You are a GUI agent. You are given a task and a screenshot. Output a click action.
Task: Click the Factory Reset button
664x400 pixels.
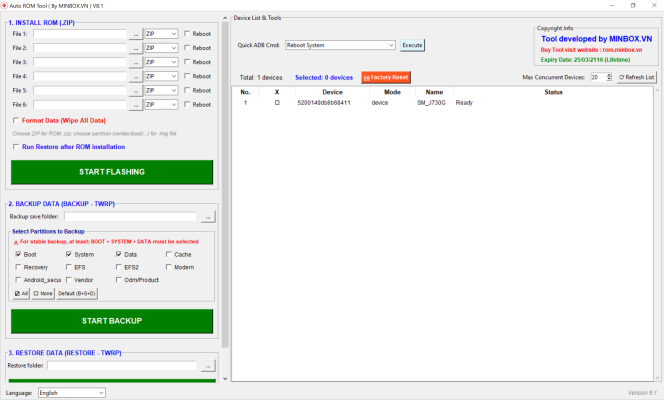[x=385, y=77]
